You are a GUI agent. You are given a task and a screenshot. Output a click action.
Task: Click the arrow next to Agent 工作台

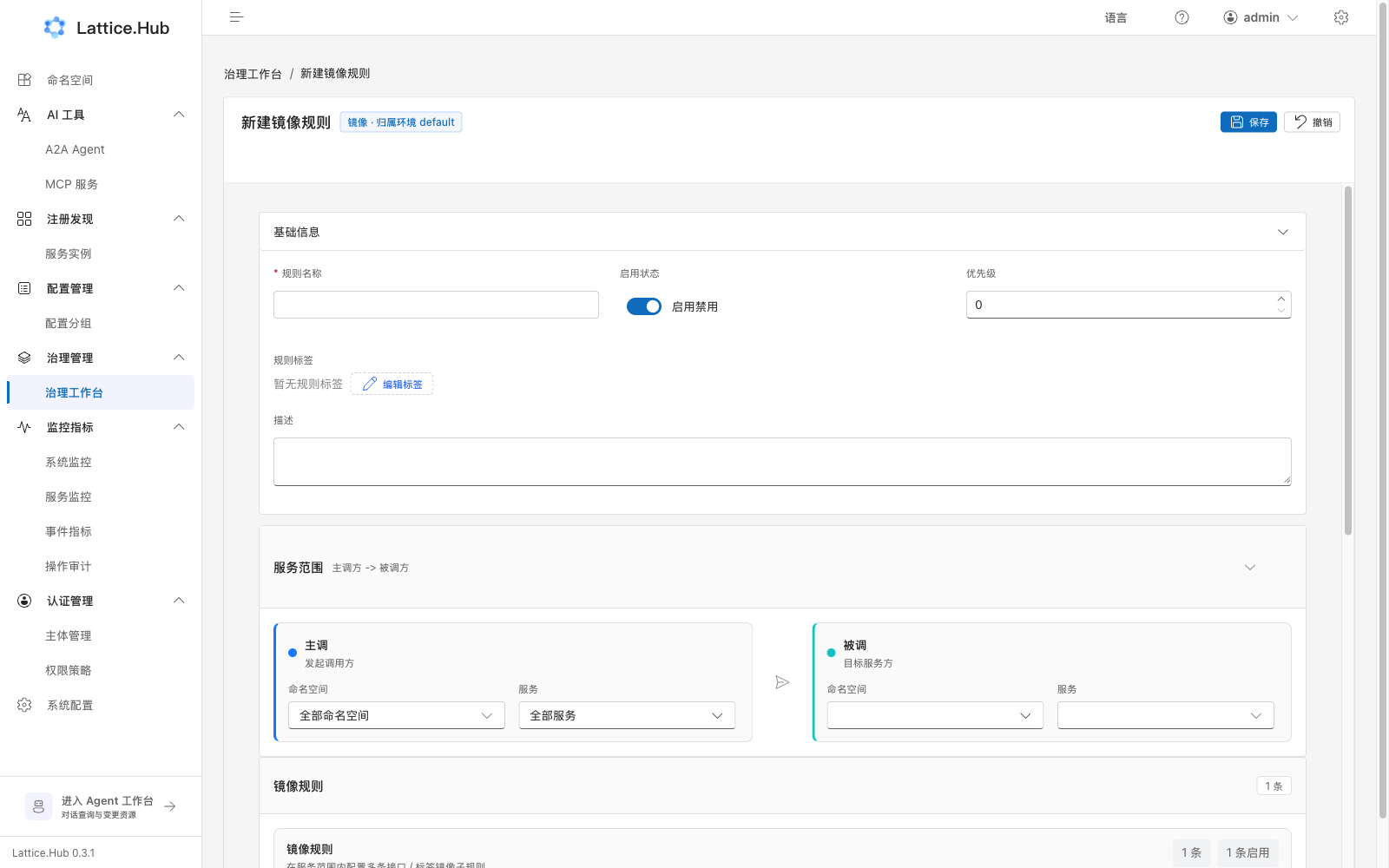[170, 806]
